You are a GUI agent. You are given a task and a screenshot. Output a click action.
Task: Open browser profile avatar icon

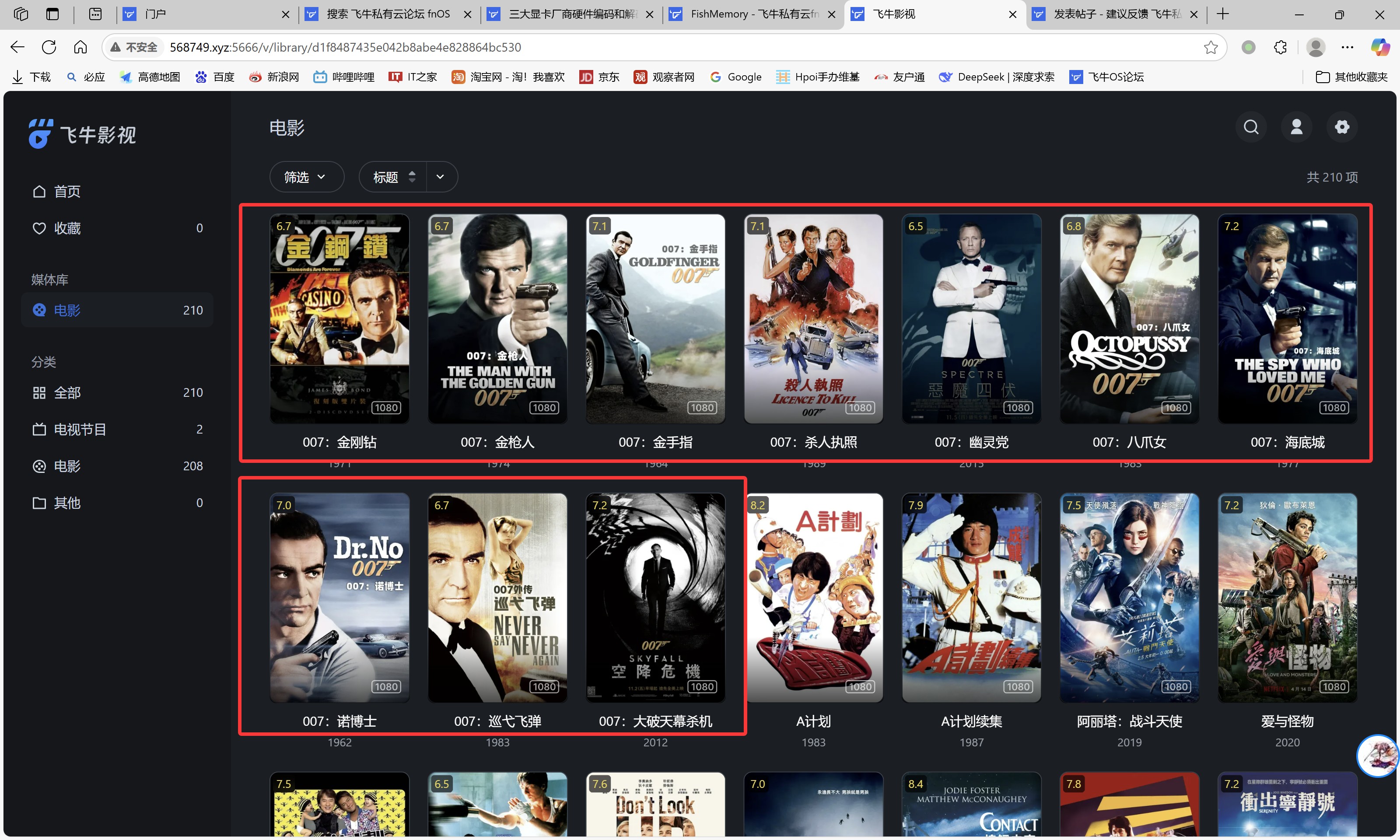[1316, 47]
